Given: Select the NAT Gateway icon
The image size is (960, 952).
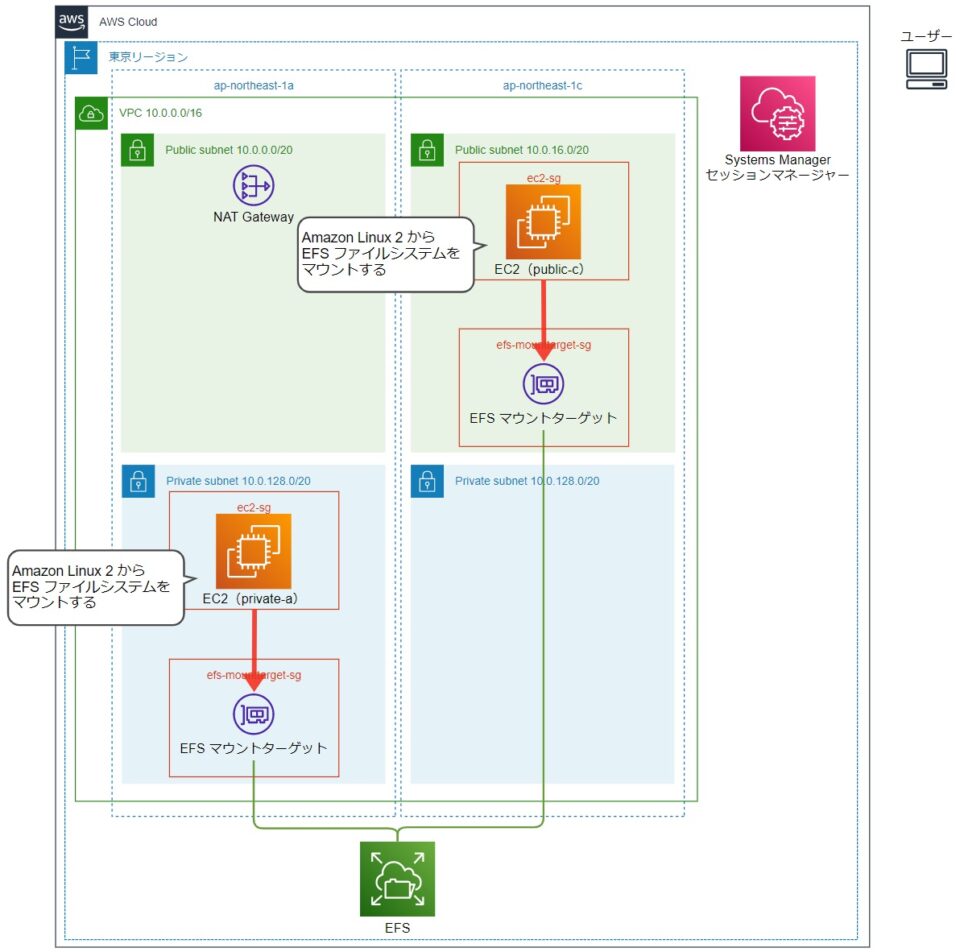Looking at the screenshot, I should coord(253,186).
